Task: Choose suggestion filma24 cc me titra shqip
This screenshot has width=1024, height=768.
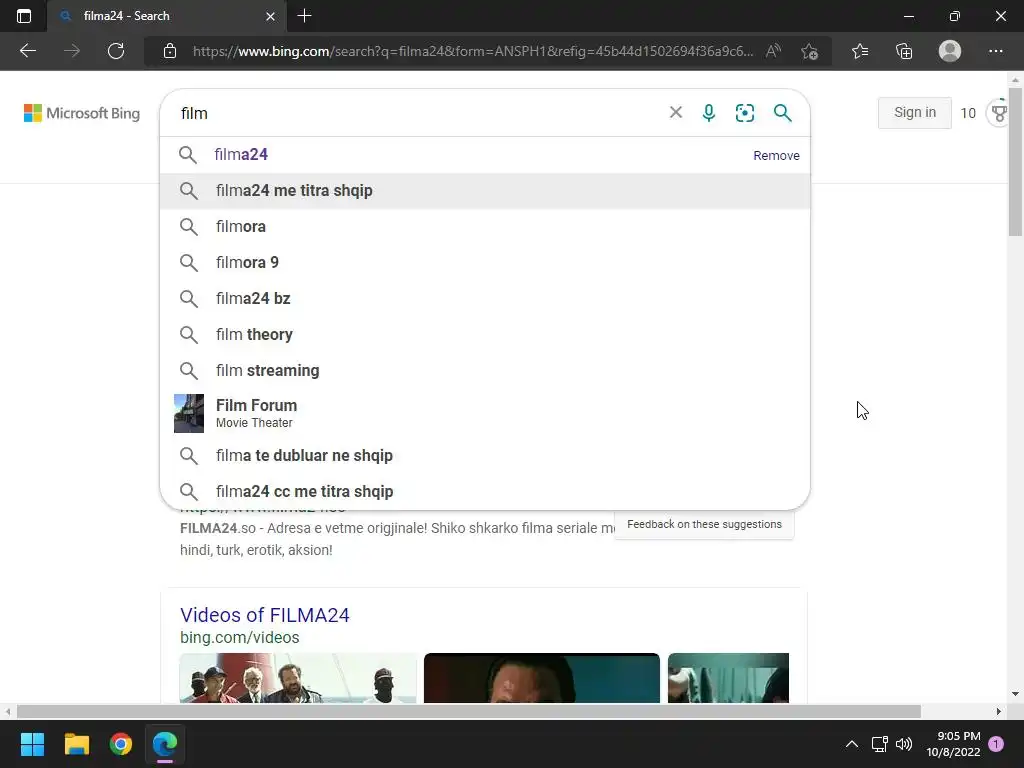Action: (x=485, y=491)
